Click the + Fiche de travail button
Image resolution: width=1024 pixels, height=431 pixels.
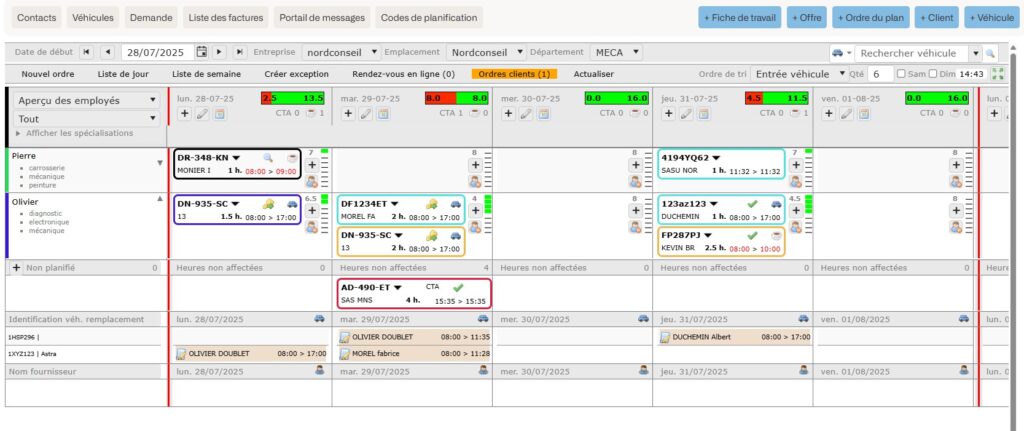click(739, 18)
